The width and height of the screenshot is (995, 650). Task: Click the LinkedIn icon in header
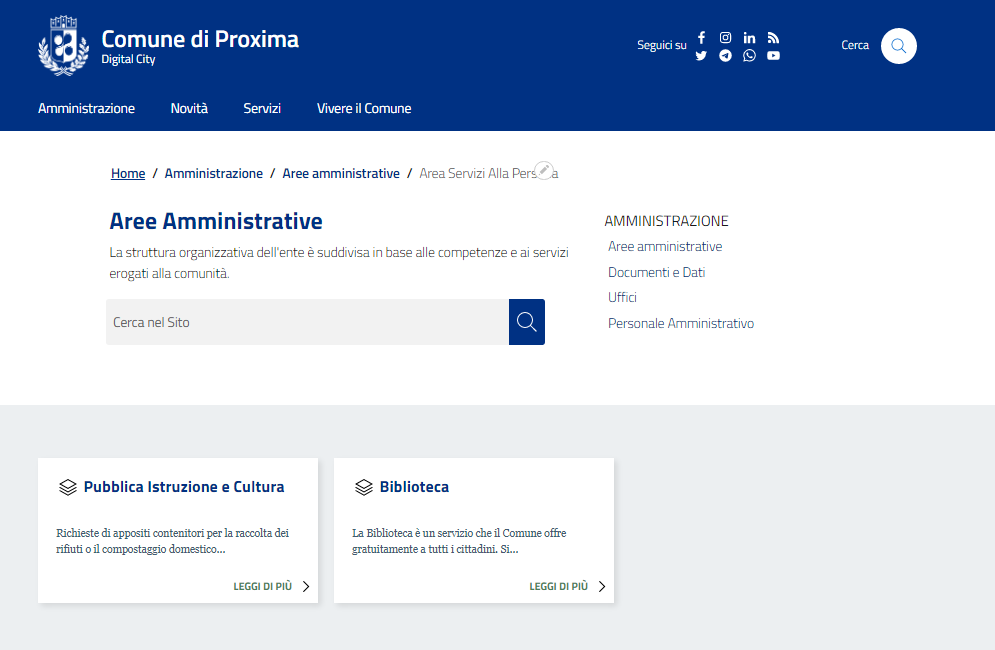click(749, 38)
